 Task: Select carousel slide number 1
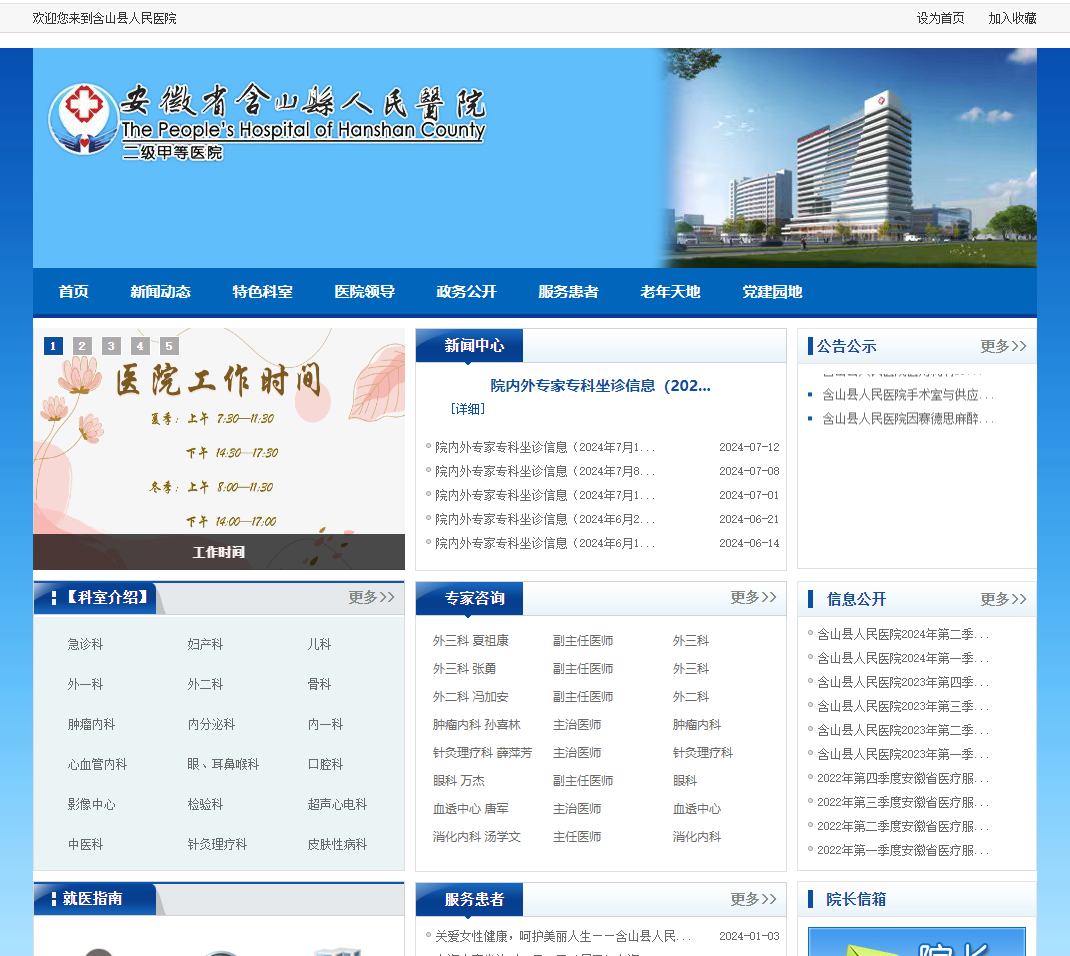click(53, 346)
